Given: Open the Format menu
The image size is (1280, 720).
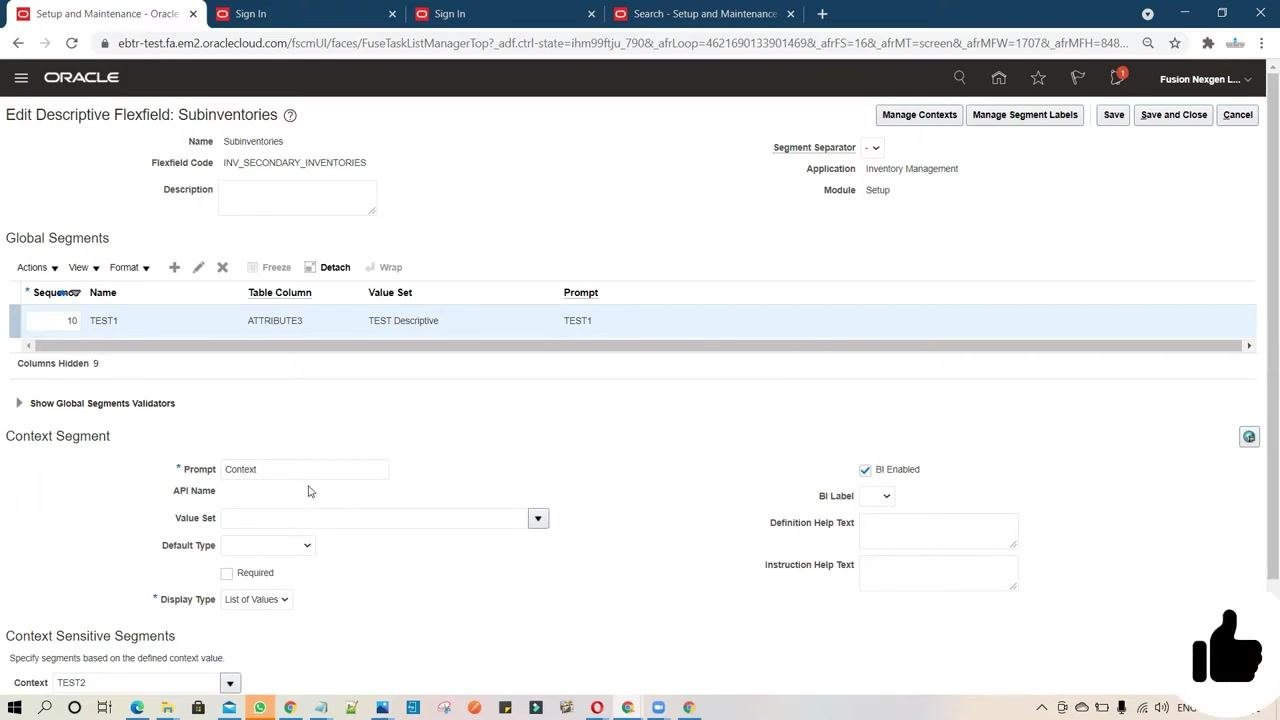Looking at the screenshot, I should [129, 268].
